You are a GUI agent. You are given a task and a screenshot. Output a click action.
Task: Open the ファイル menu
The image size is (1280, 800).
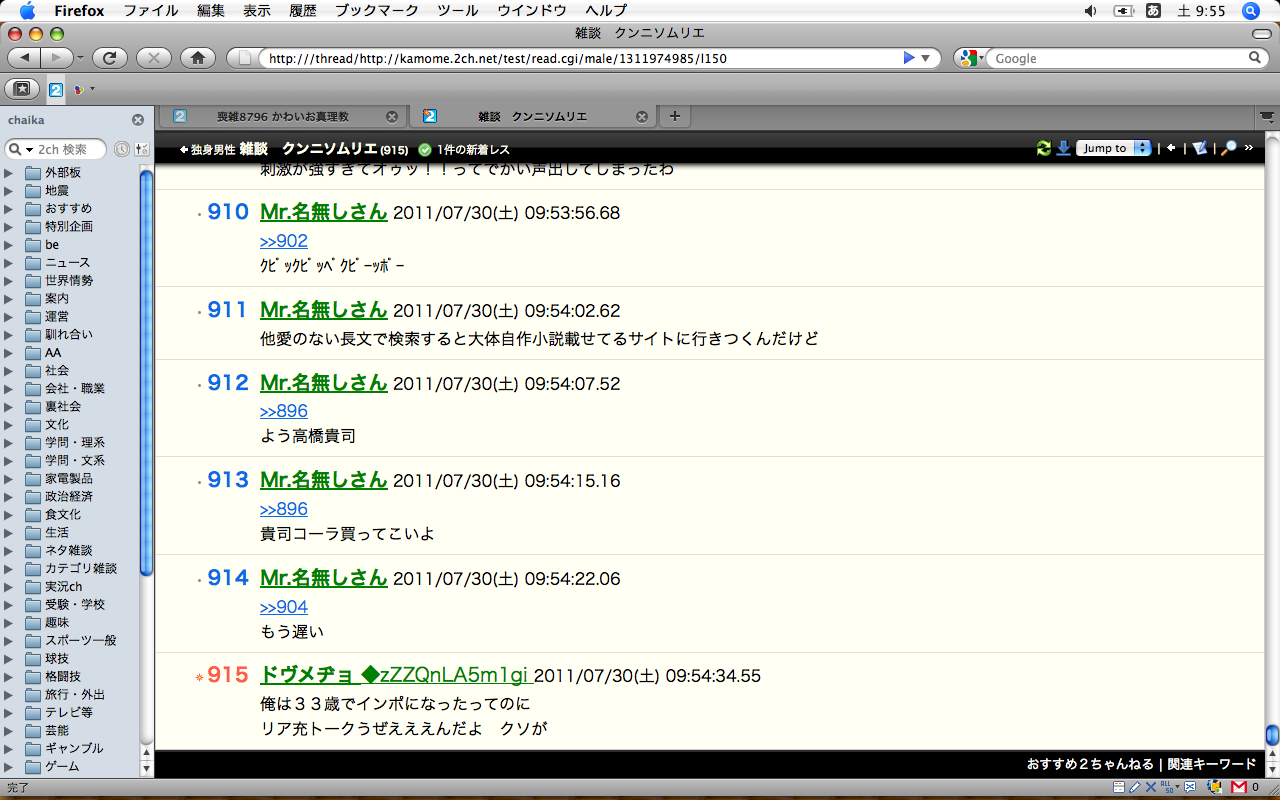(x=150, y=11)
